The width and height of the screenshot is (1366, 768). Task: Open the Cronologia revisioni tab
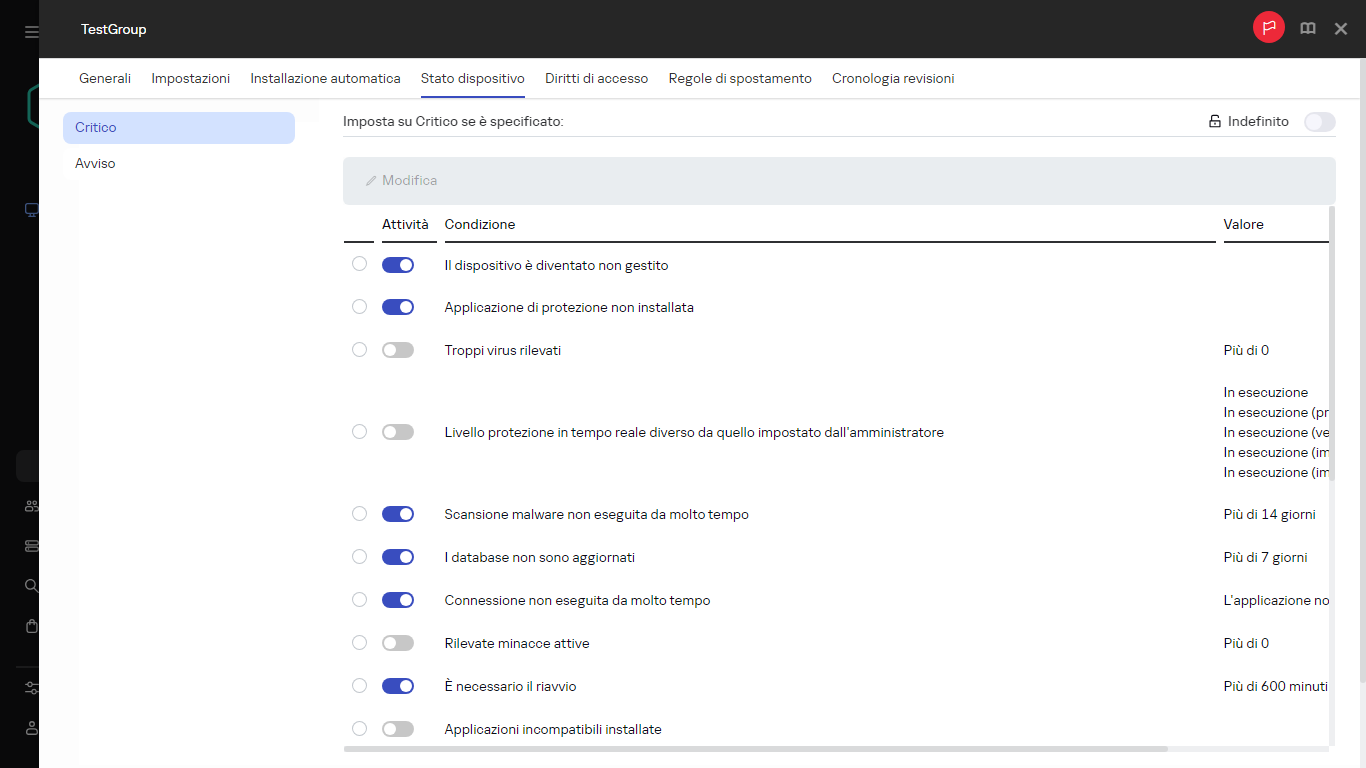892,77
